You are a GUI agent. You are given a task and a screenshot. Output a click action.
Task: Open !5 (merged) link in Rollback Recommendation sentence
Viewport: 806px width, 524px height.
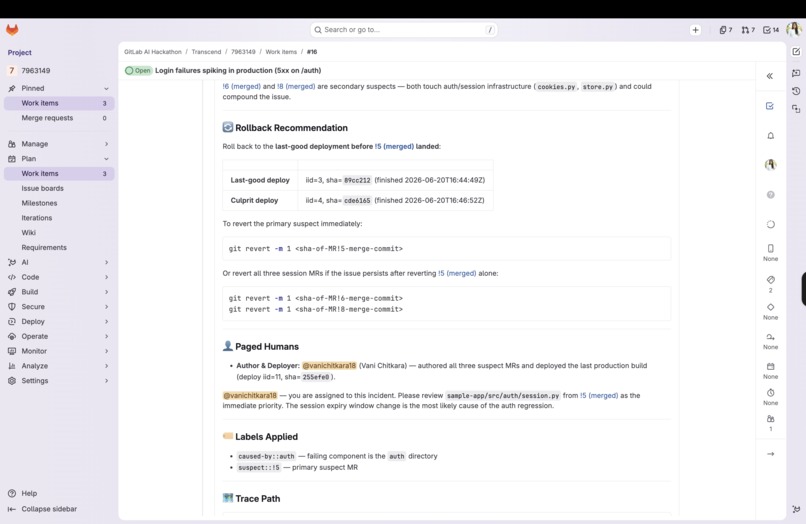[394, 147]
